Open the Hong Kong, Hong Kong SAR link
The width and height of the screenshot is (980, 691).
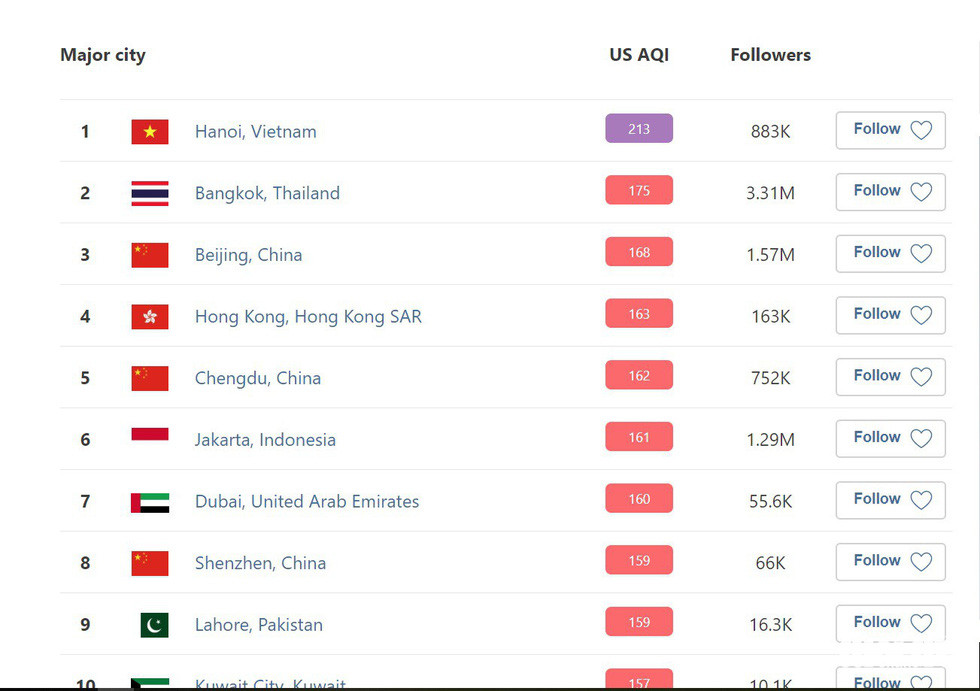tap(308, 317)
